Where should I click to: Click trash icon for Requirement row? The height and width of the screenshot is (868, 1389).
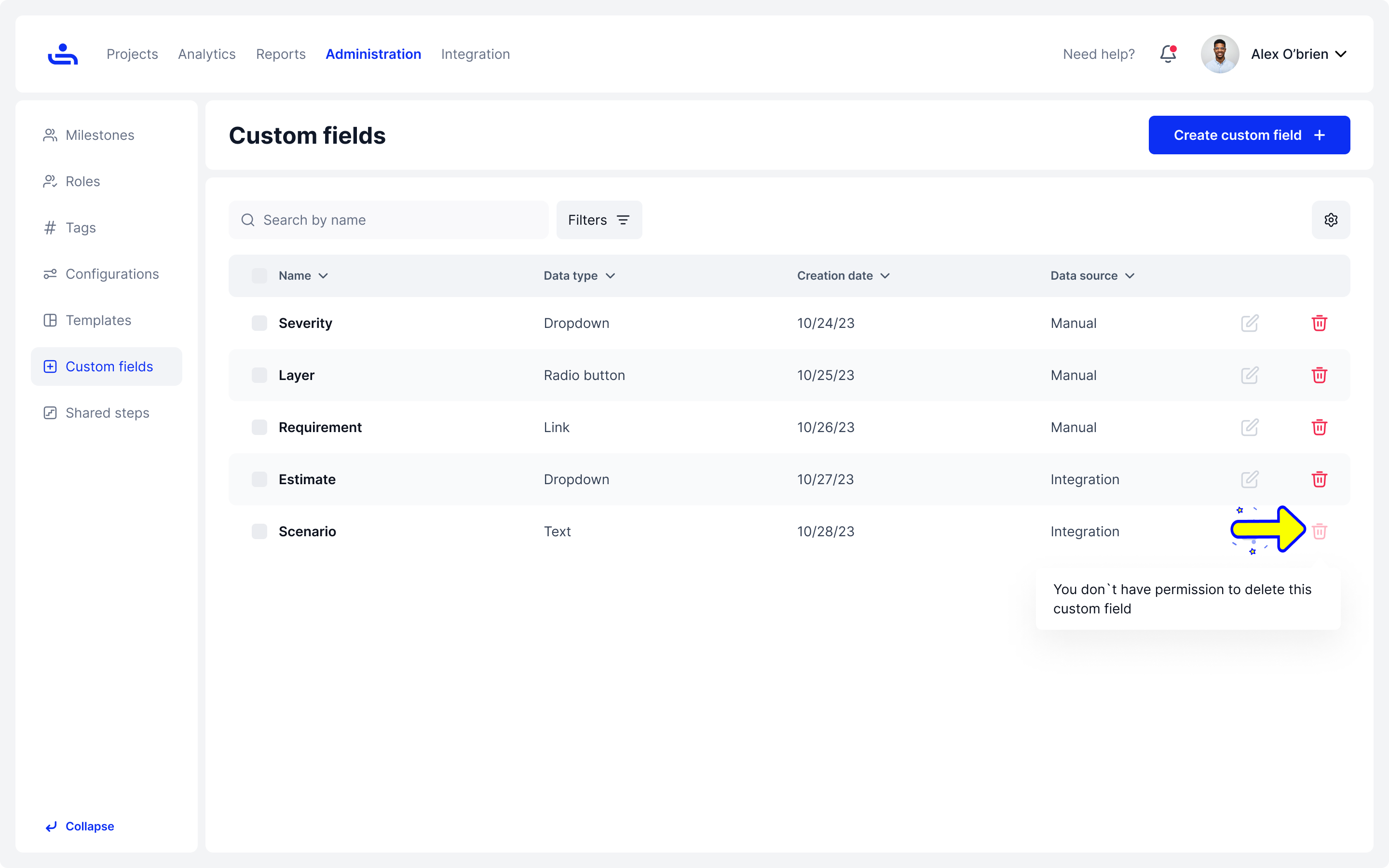1319,427
